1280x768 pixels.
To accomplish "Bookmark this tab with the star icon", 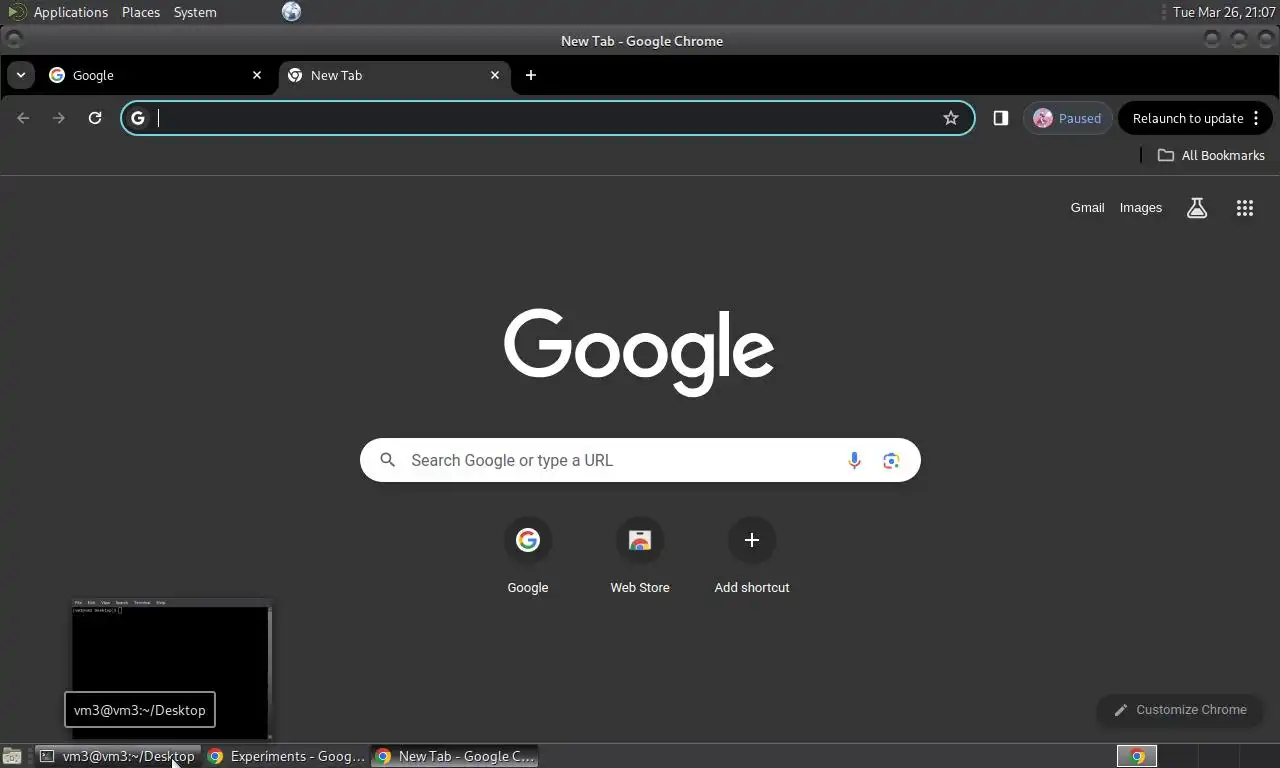I will coord(951,118).
